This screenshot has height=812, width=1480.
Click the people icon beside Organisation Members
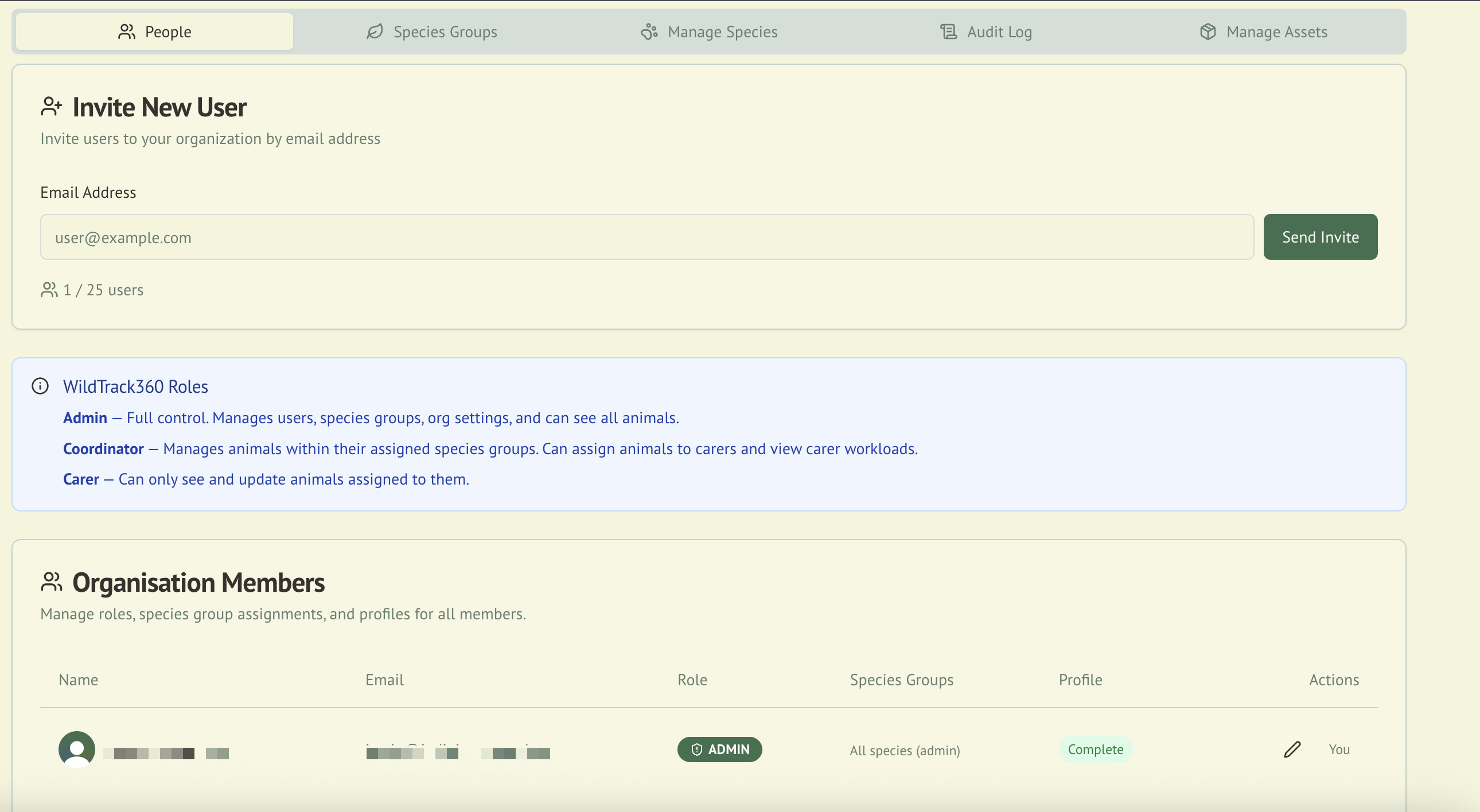51,581
